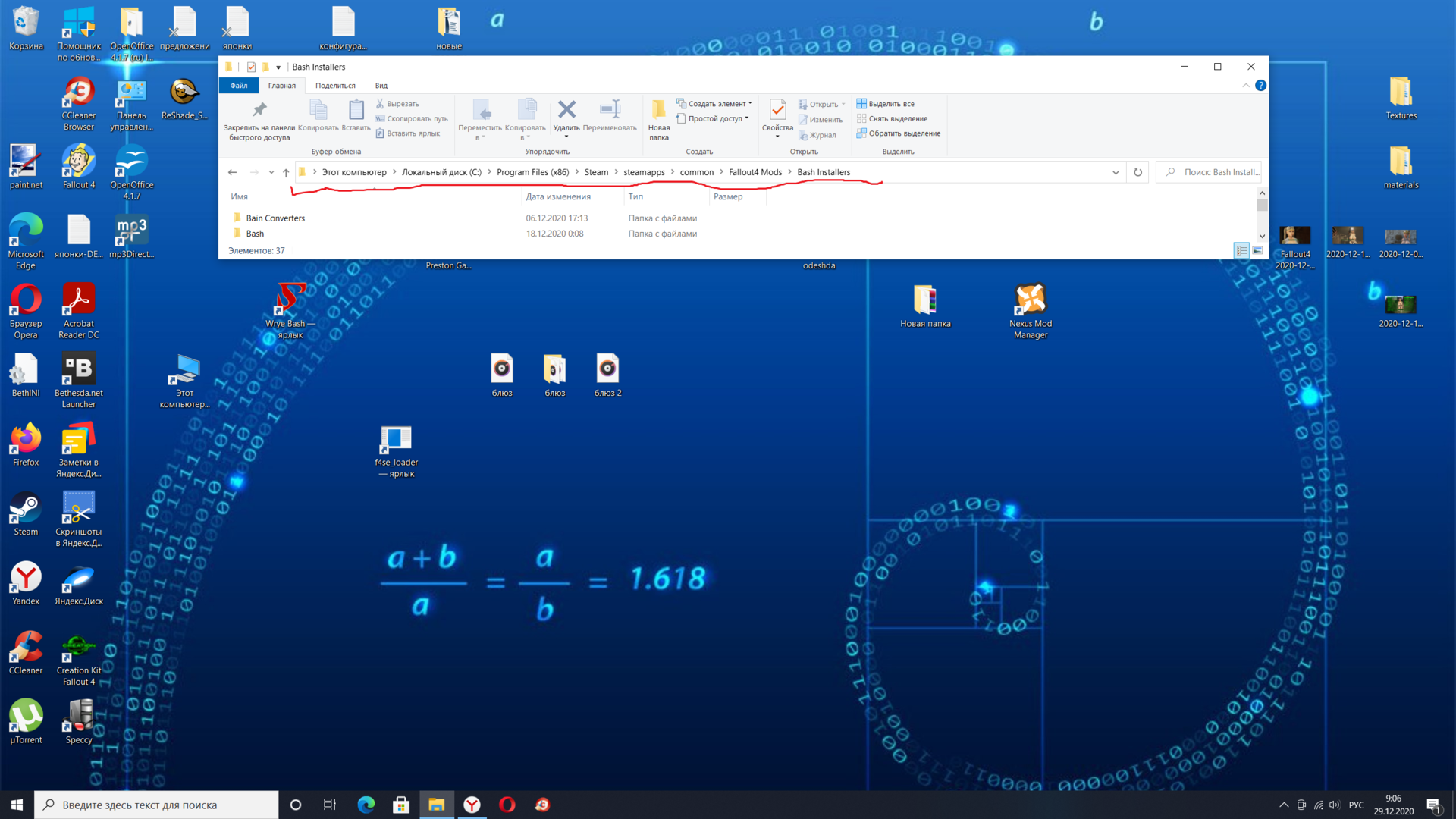
Task: Open the Файл (File) menu tab
Action: click(x=239, y=86)
